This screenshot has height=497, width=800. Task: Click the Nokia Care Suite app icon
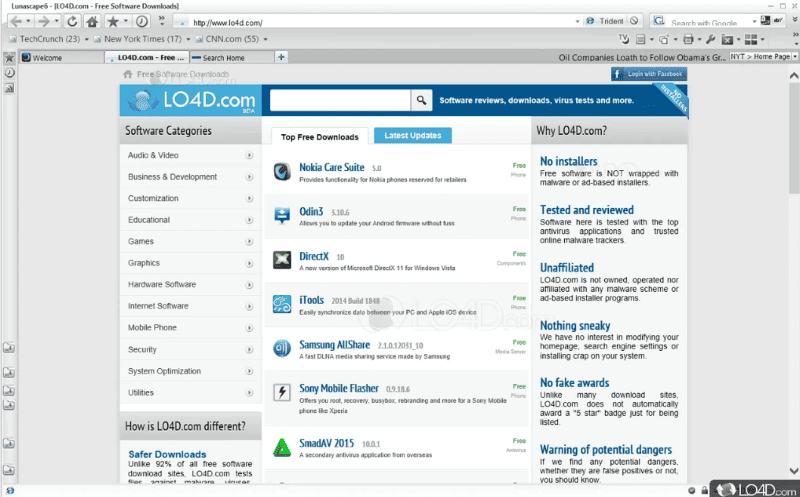click(x=282, y=171)
